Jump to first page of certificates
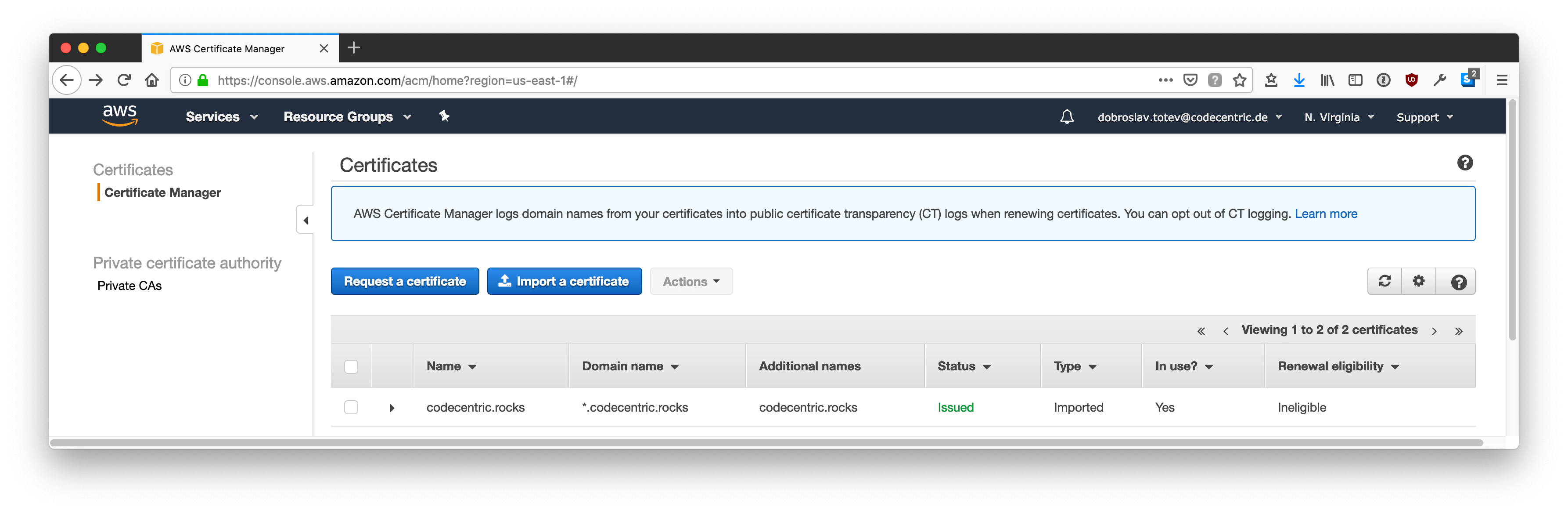Viewport: 1568px width, 514px height. [x=1200, y=331]
